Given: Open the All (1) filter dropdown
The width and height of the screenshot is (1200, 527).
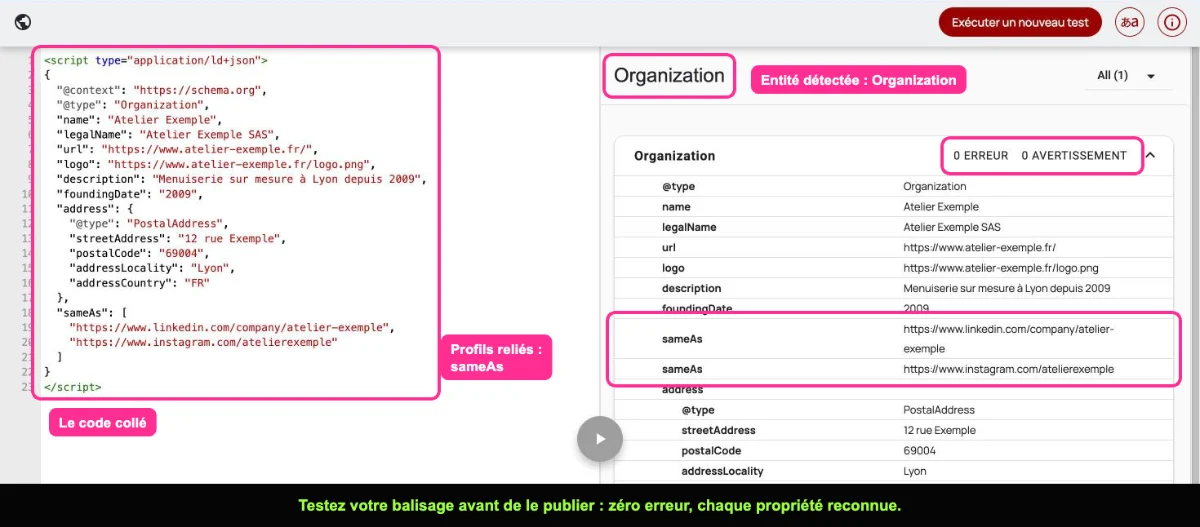Looking at the screenshot, I should 1126,76.
